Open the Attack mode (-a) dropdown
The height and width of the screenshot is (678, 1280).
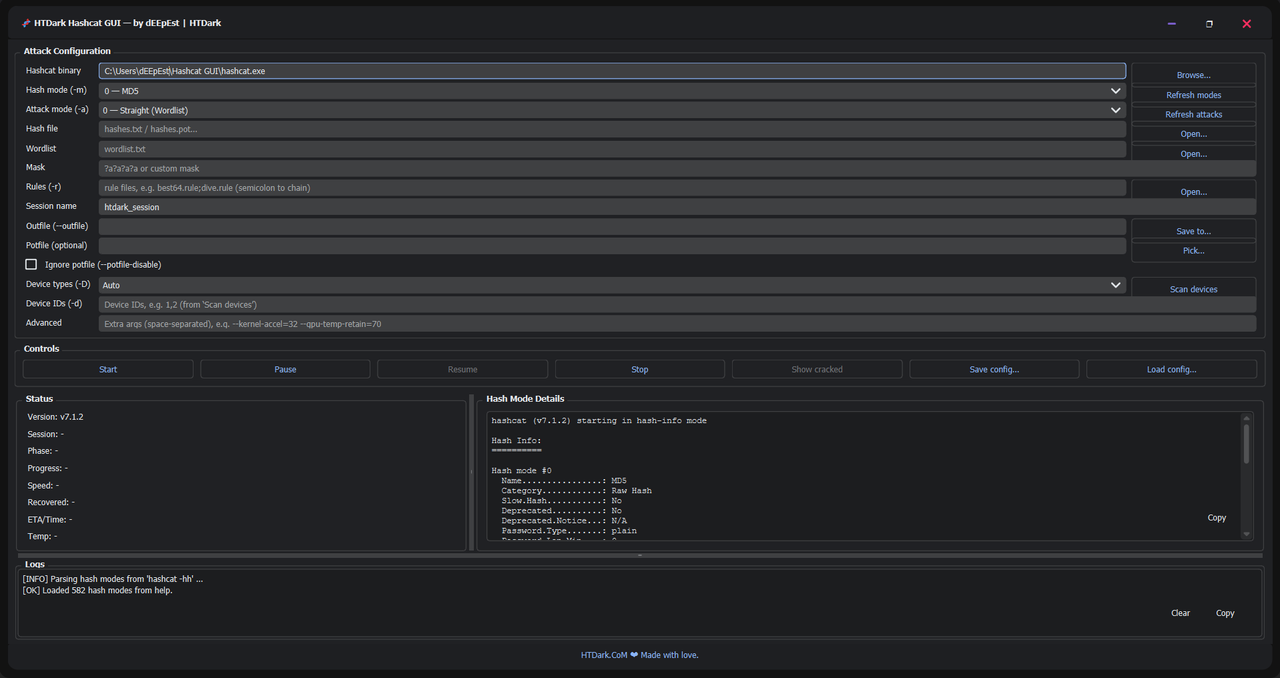click(x=1115, y=110)
